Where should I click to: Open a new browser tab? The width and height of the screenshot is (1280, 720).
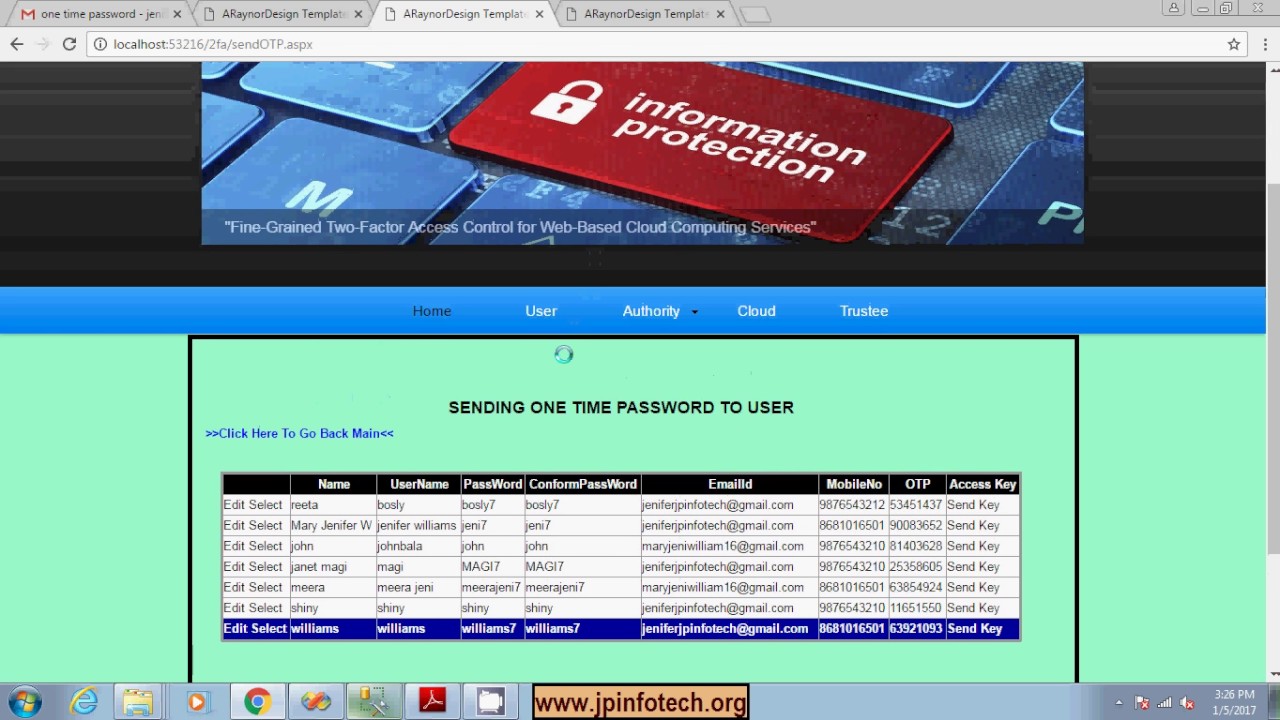755,14
